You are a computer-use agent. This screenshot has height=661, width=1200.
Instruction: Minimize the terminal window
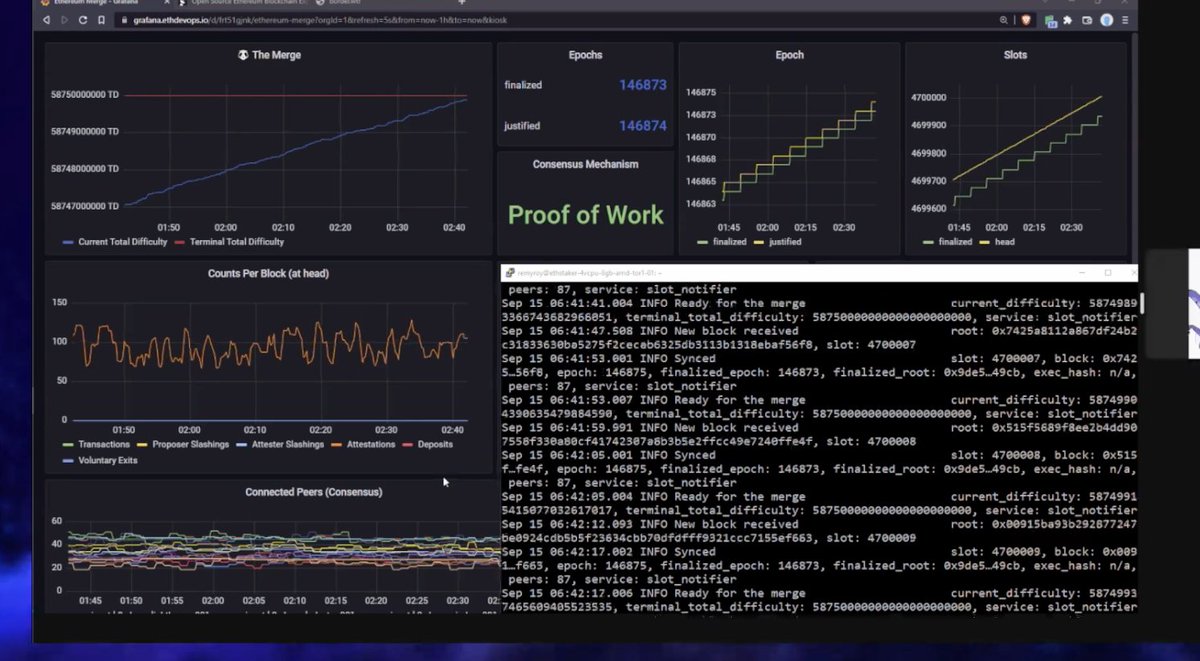(x=1081, y=272)
